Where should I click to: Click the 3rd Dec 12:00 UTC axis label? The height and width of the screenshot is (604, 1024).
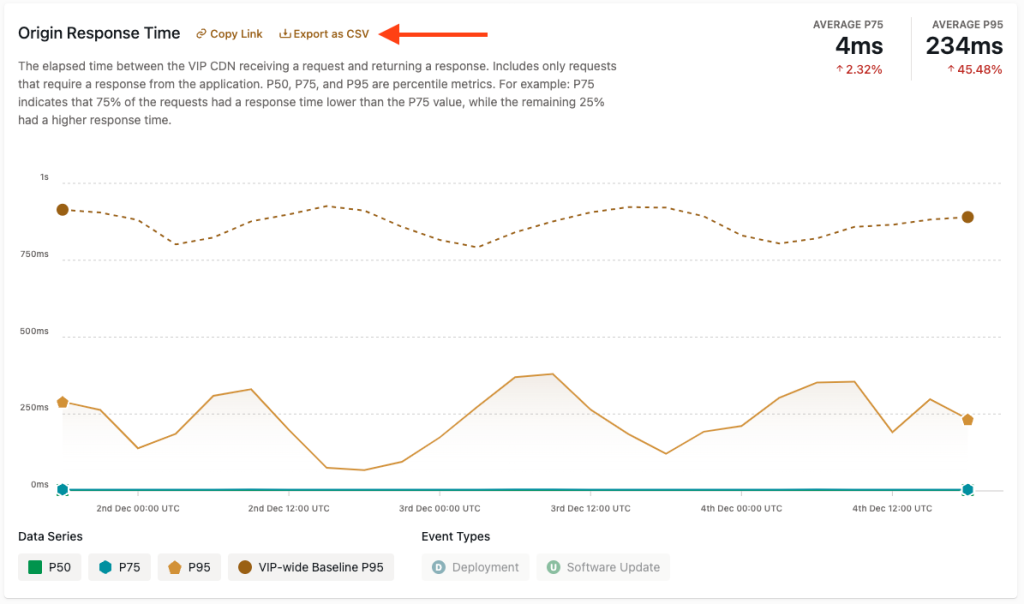pyautogui.click(x=590, y=508)
